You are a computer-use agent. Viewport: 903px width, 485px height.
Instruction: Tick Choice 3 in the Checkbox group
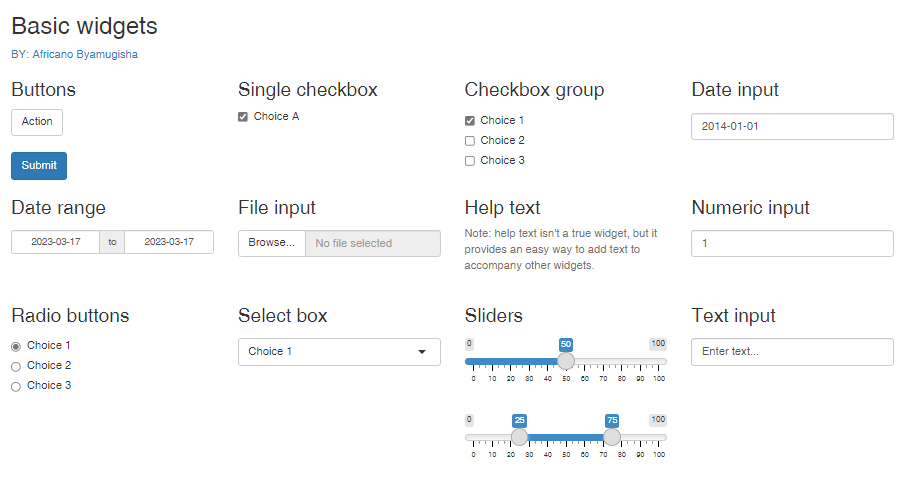[470, 161]
